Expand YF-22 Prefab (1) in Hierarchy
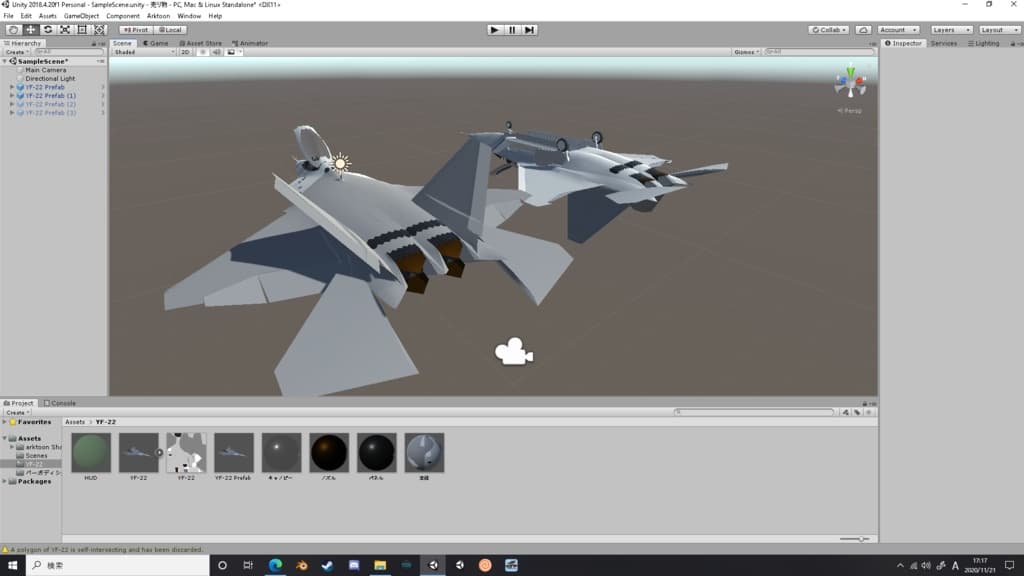Viewport: 1024px width, 576px height. (x=12, y=96)
